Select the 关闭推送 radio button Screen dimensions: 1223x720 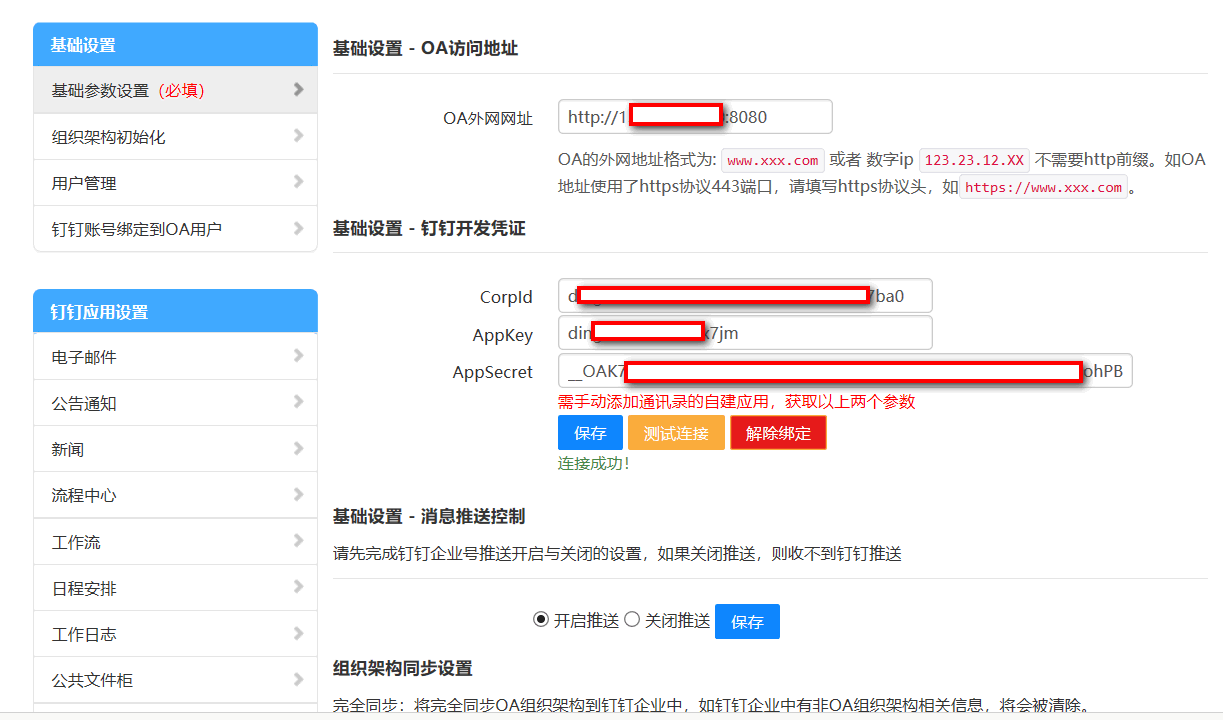pos(632,620)
